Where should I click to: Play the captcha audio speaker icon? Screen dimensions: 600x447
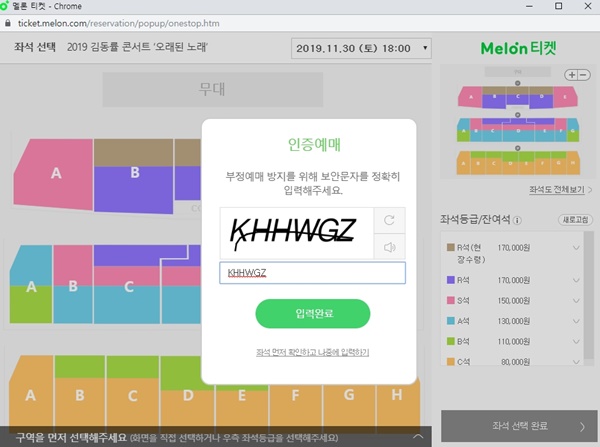[388, 246]
